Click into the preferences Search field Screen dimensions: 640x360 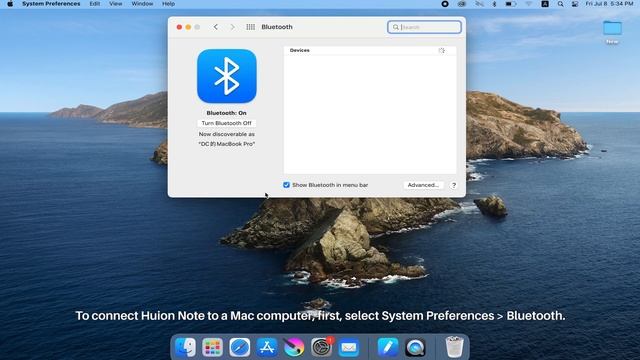pyautogui.click(x=424, y=27)
